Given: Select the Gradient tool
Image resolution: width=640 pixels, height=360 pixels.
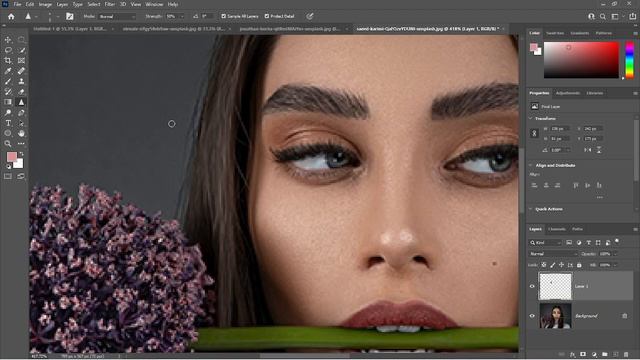Looking at the screenshot, I should 8,102.
